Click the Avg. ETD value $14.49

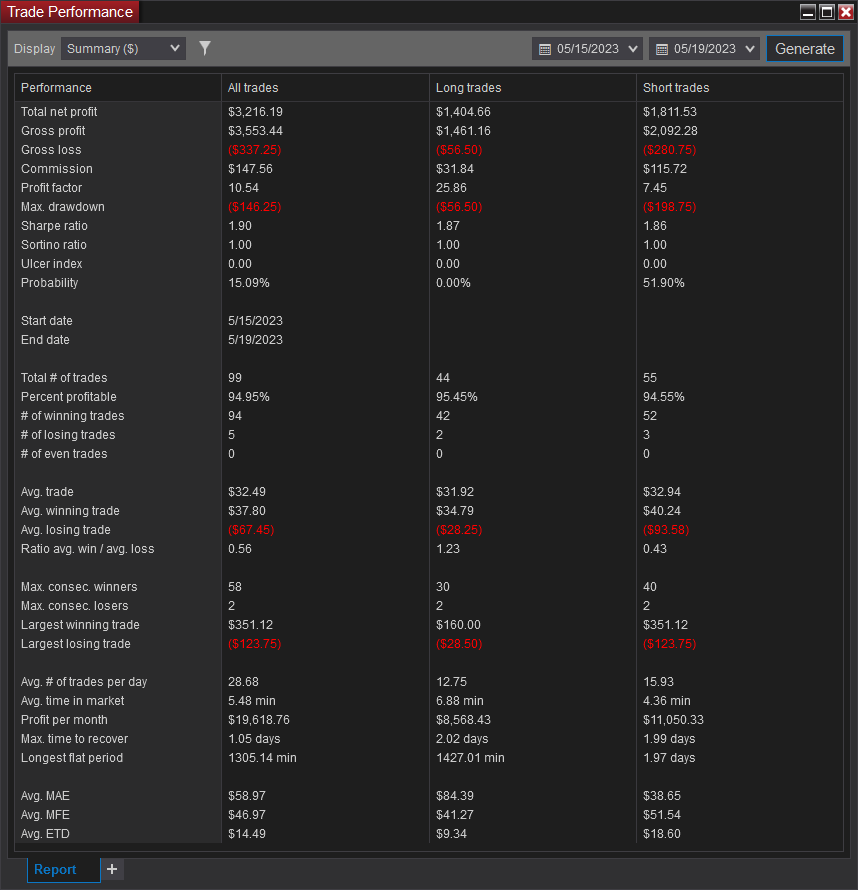click(x=247, y=834)
